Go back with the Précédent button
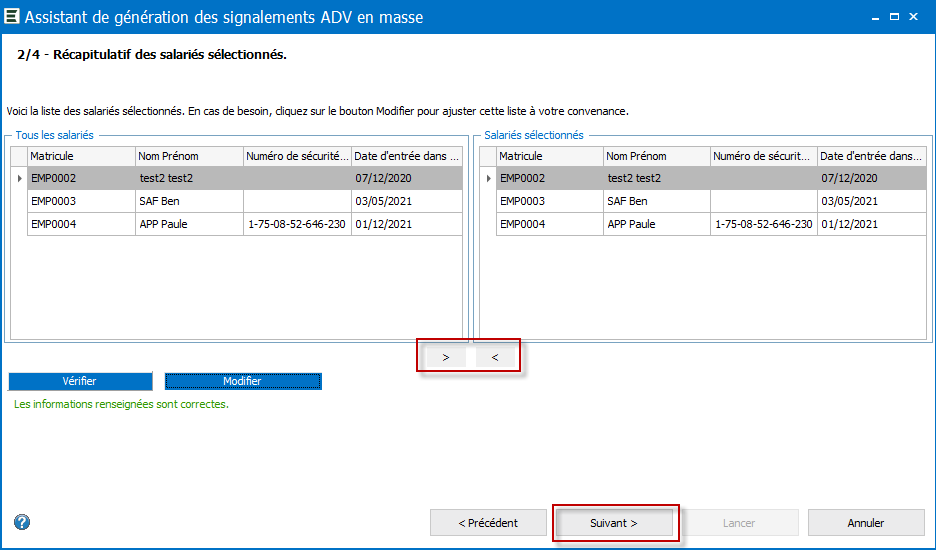 tap(488, 523)
